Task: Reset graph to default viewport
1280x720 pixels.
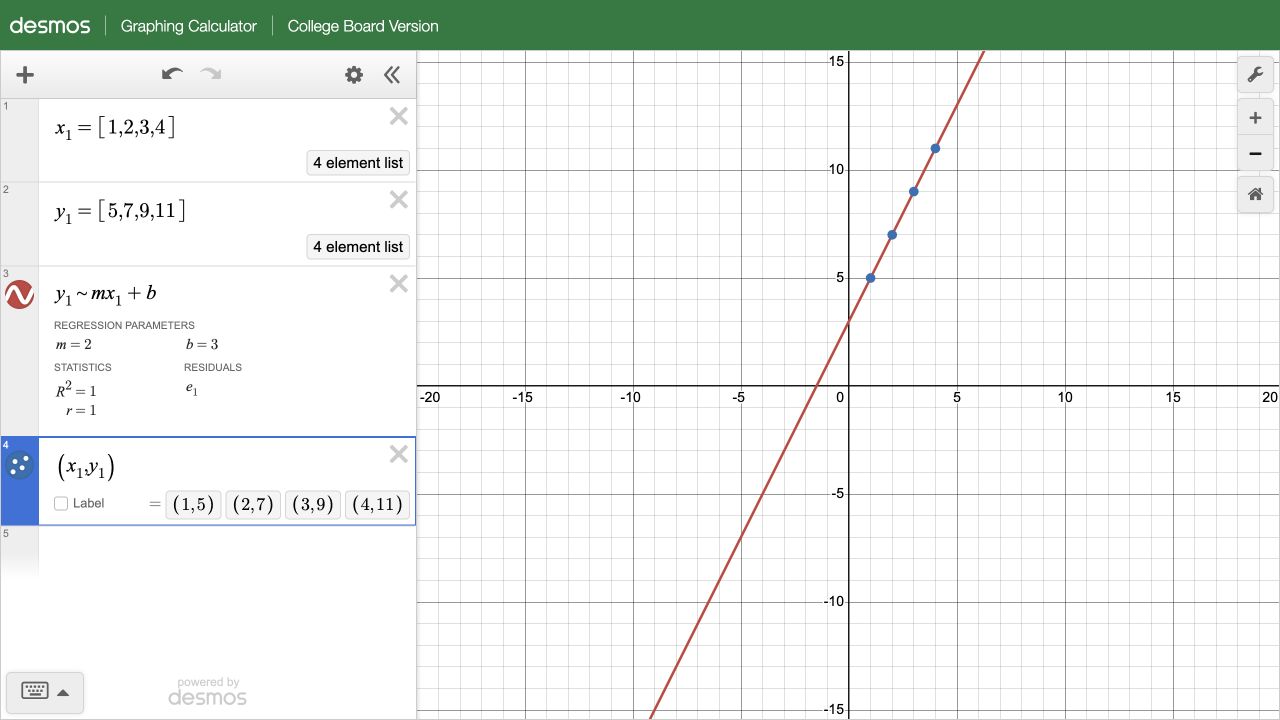Action: (1255, 194)
